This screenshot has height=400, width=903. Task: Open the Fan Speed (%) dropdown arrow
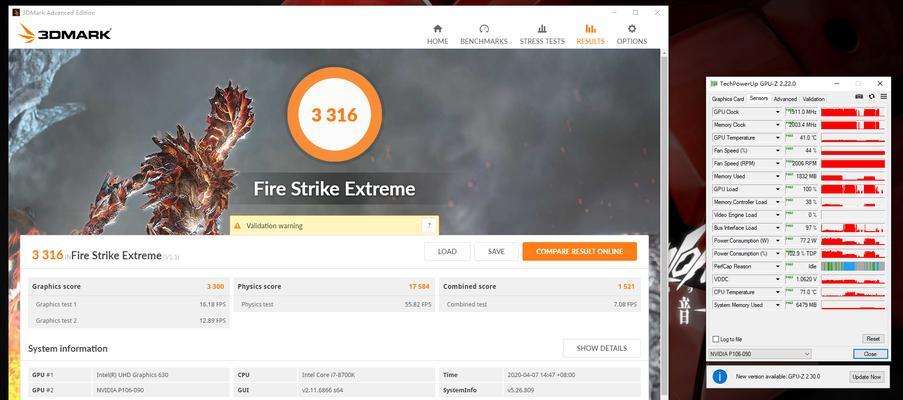click(777, 151)
